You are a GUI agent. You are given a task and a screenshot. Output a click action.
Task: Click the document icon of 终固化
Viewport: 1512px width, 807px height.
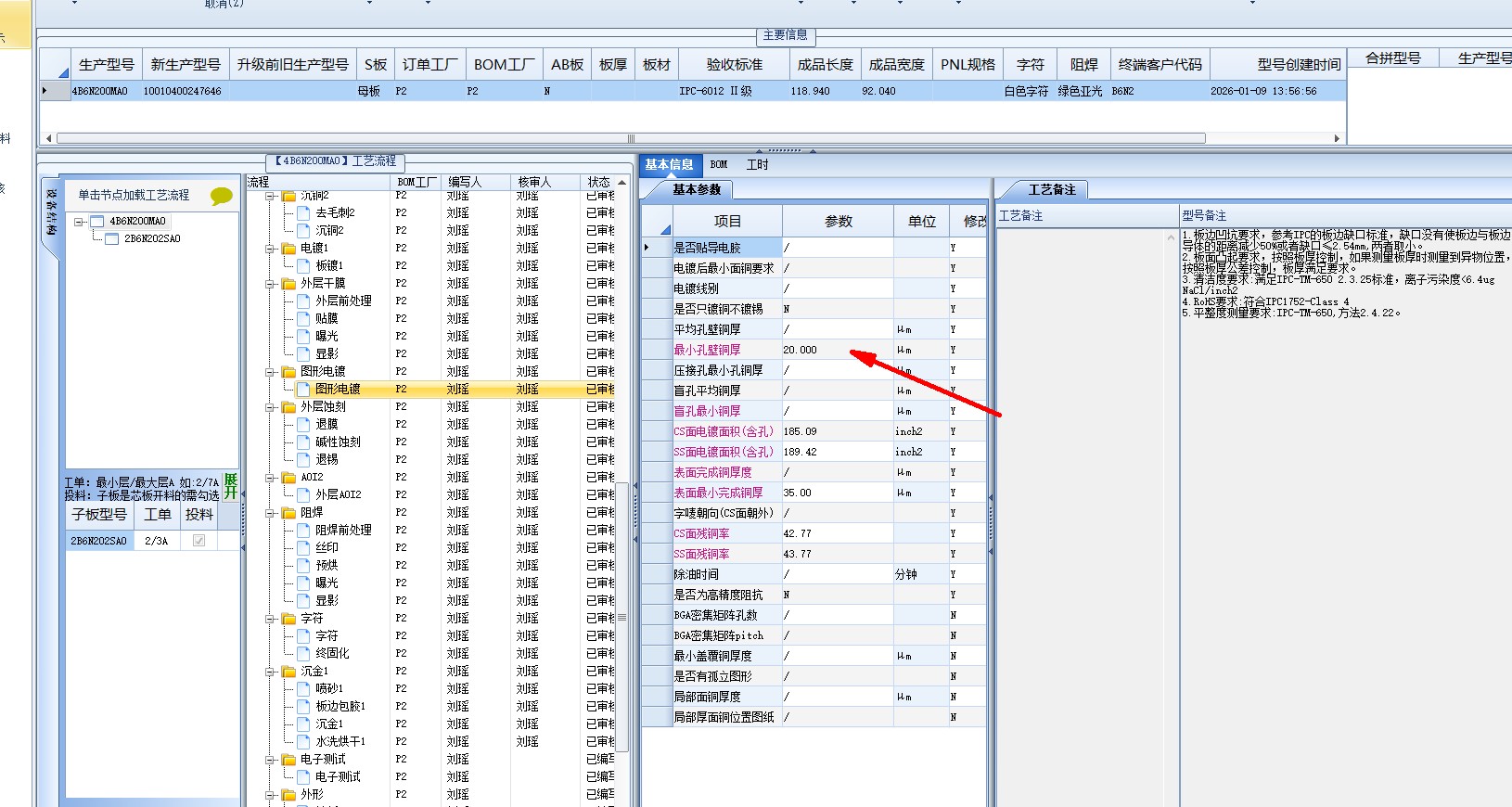[303, 654]
